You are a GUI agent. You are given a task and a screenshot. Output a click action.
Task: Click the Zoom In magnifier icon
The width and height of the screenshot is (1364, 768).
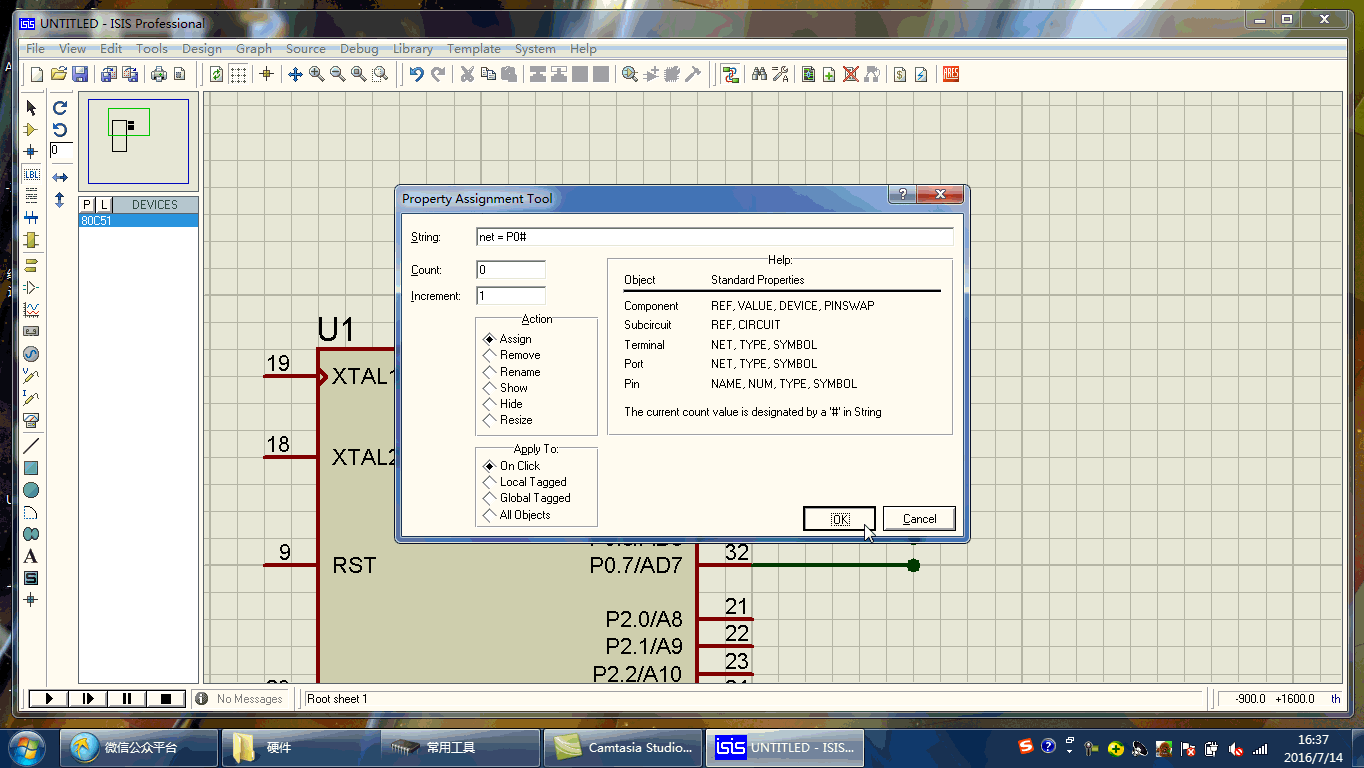click(x=316, y=74)
